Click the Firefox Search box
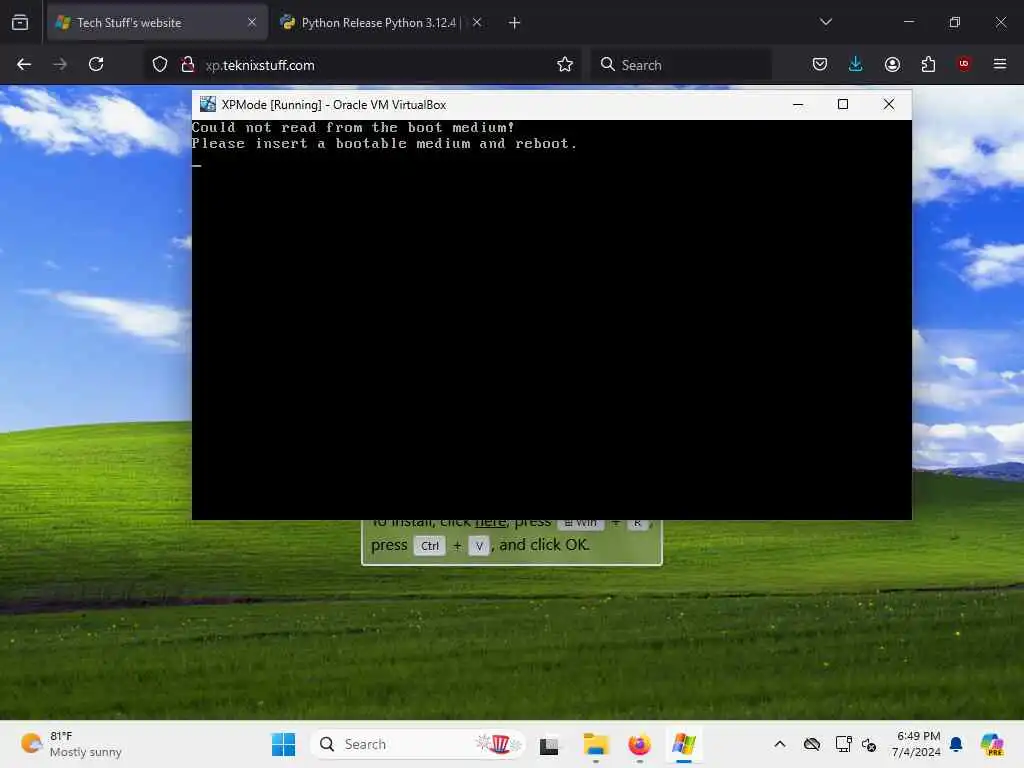The width and height of the screenshot is (1024, 768). pyautogui.click(x=681, y=65)
